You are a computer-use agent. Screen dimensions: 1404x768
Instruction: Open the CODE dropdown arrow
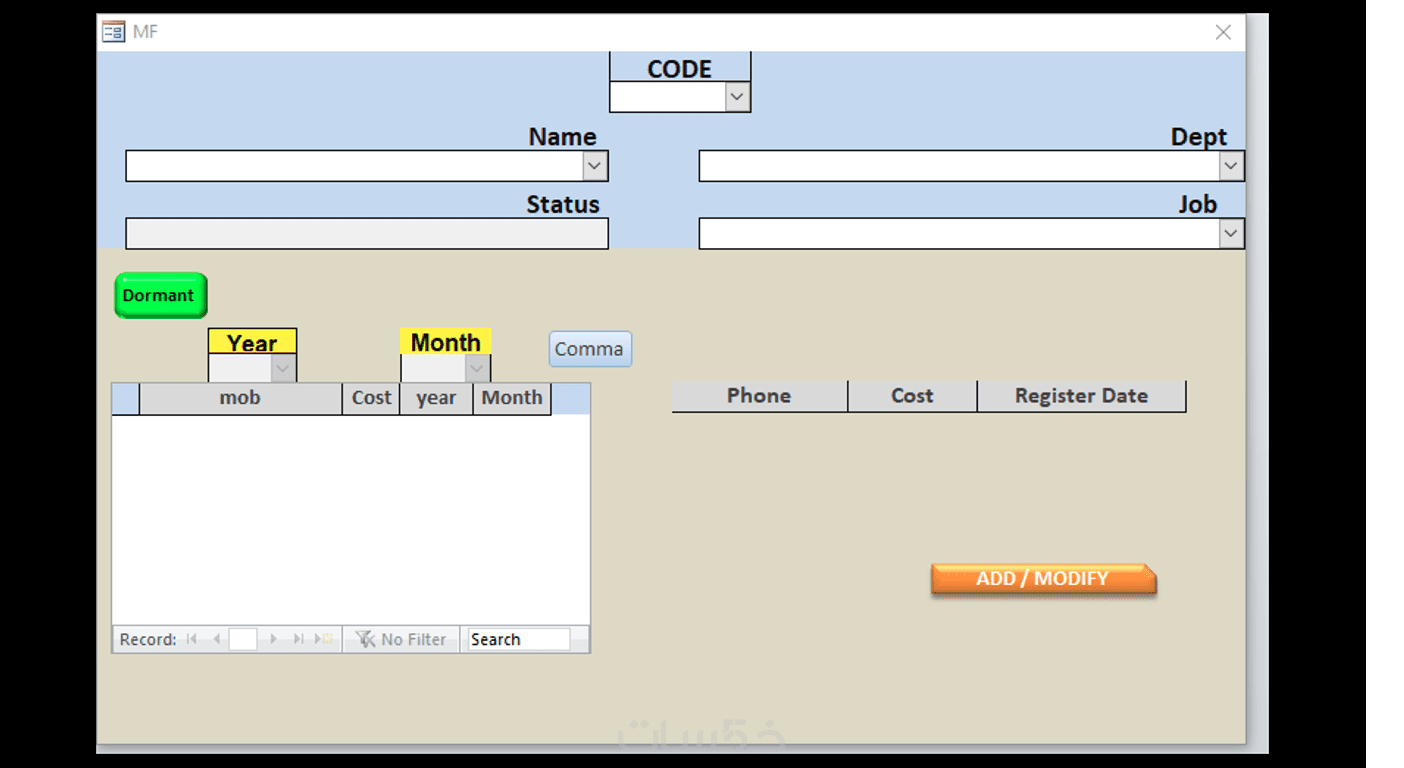click(x=738, y=97)
